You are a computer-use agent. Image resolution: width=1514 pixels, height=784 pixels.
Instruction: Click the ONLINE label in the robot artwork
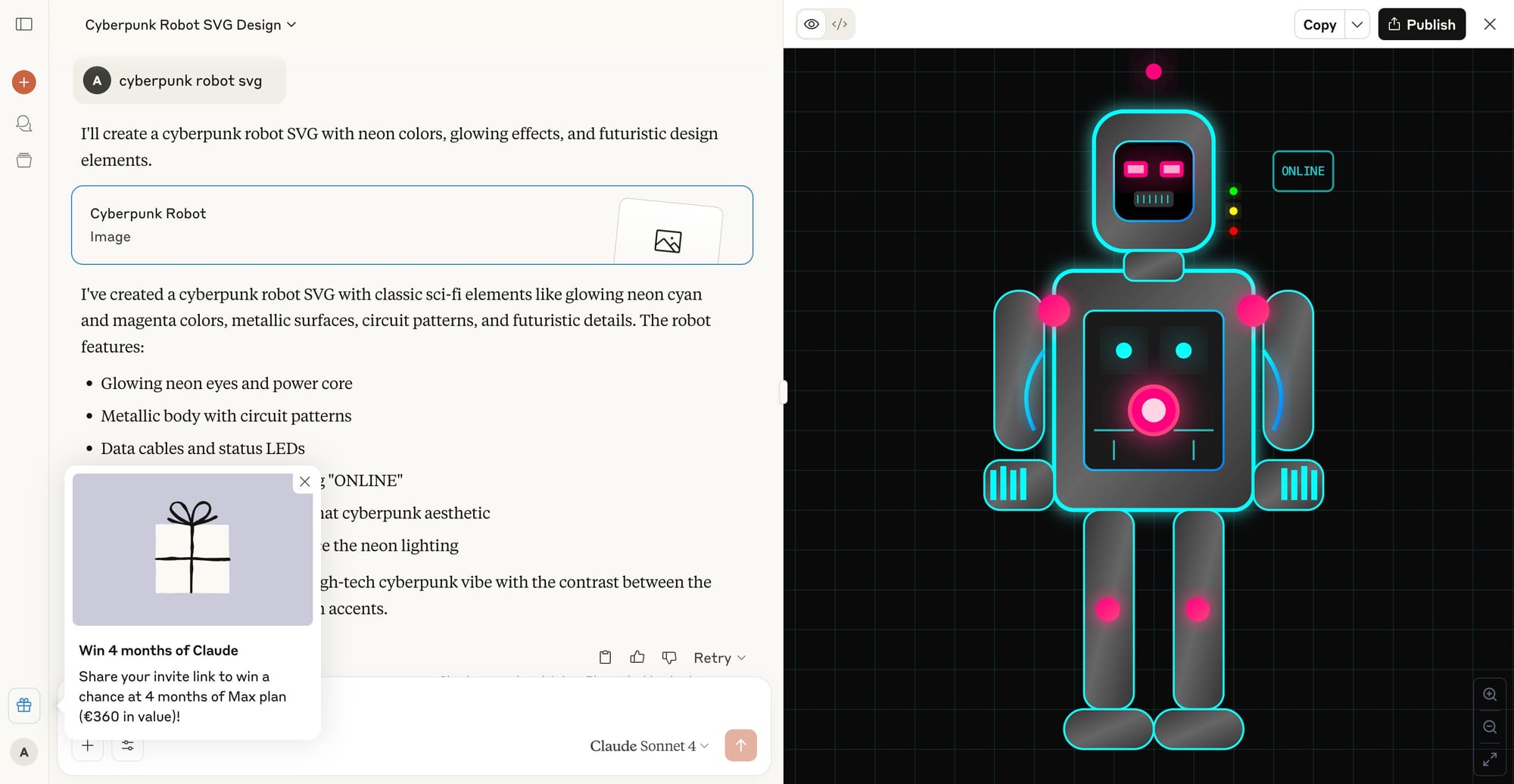(x=1303, y=171)
